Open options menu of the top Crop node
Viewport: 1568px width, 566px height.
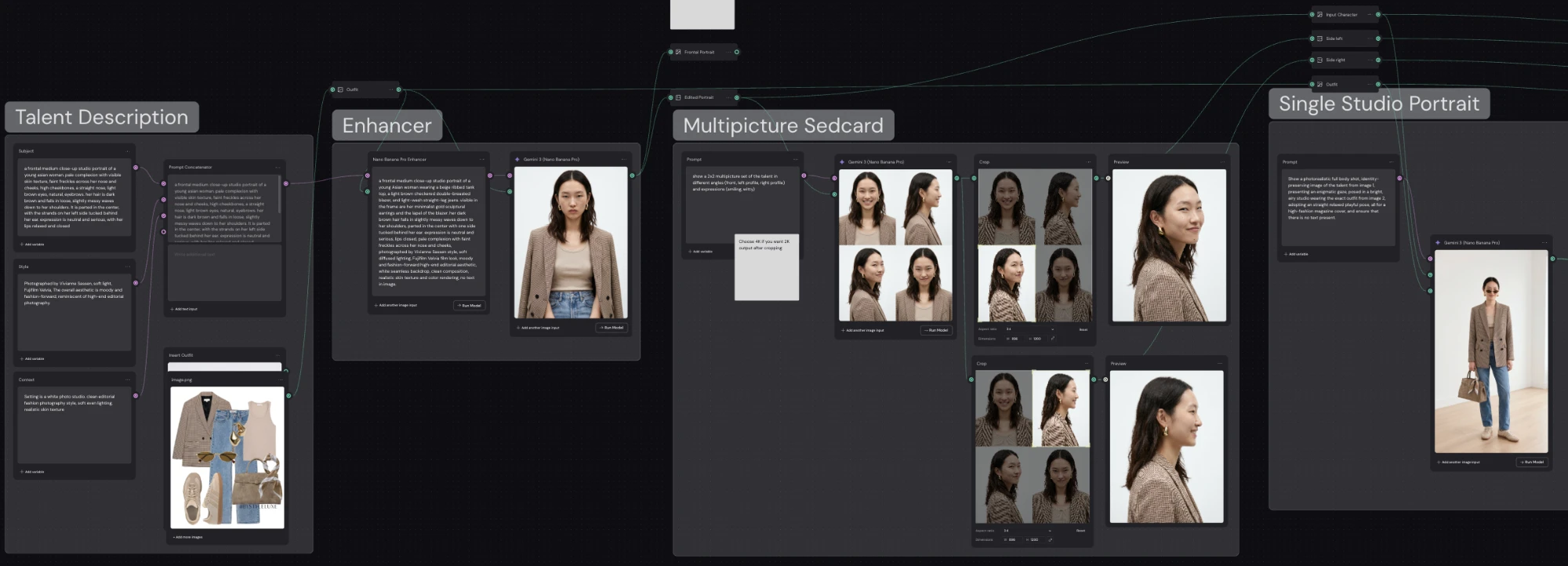pos(1088,162)
